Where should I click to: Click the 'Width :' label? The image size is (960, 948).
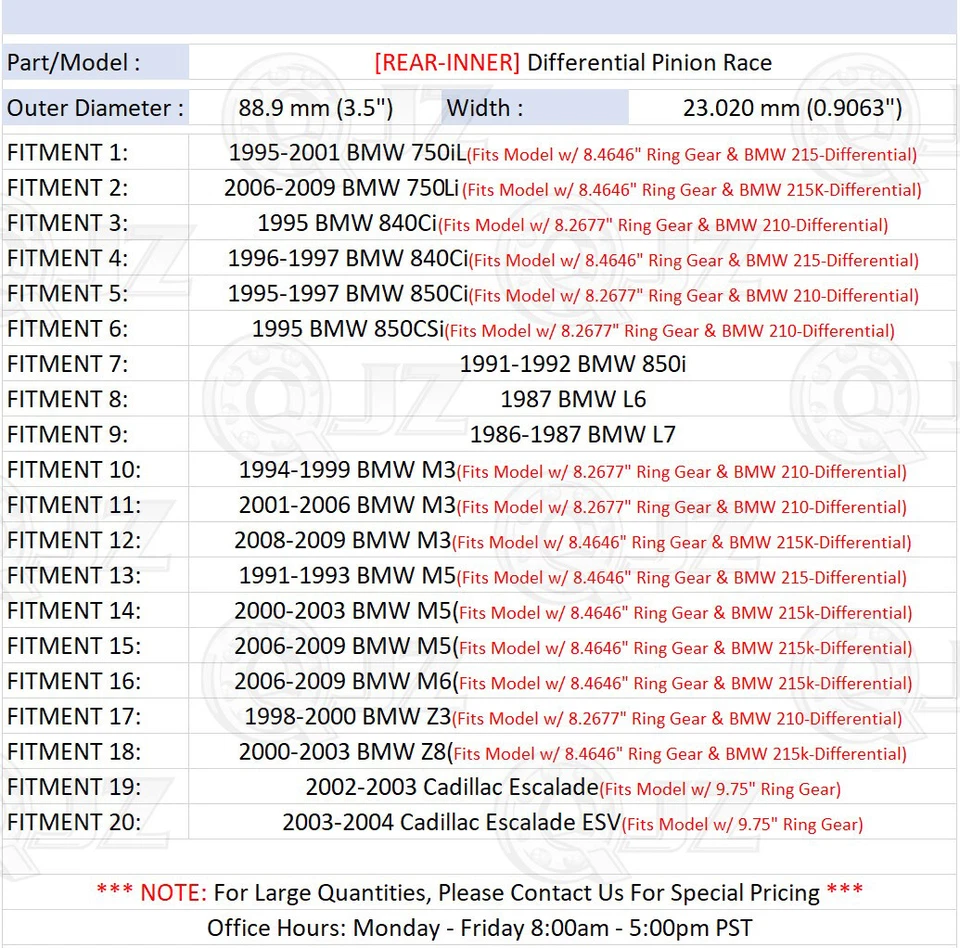pyautogui.click(x=485, y=108)
